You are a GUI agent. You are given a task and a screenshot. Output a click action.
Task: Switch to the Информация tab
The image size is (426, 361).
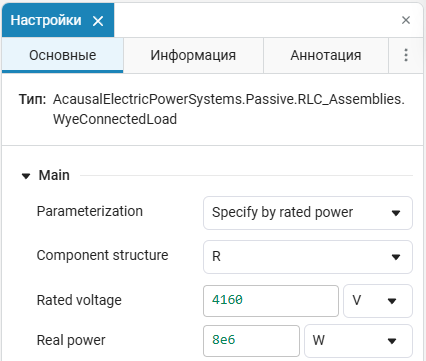coord(193,55)
